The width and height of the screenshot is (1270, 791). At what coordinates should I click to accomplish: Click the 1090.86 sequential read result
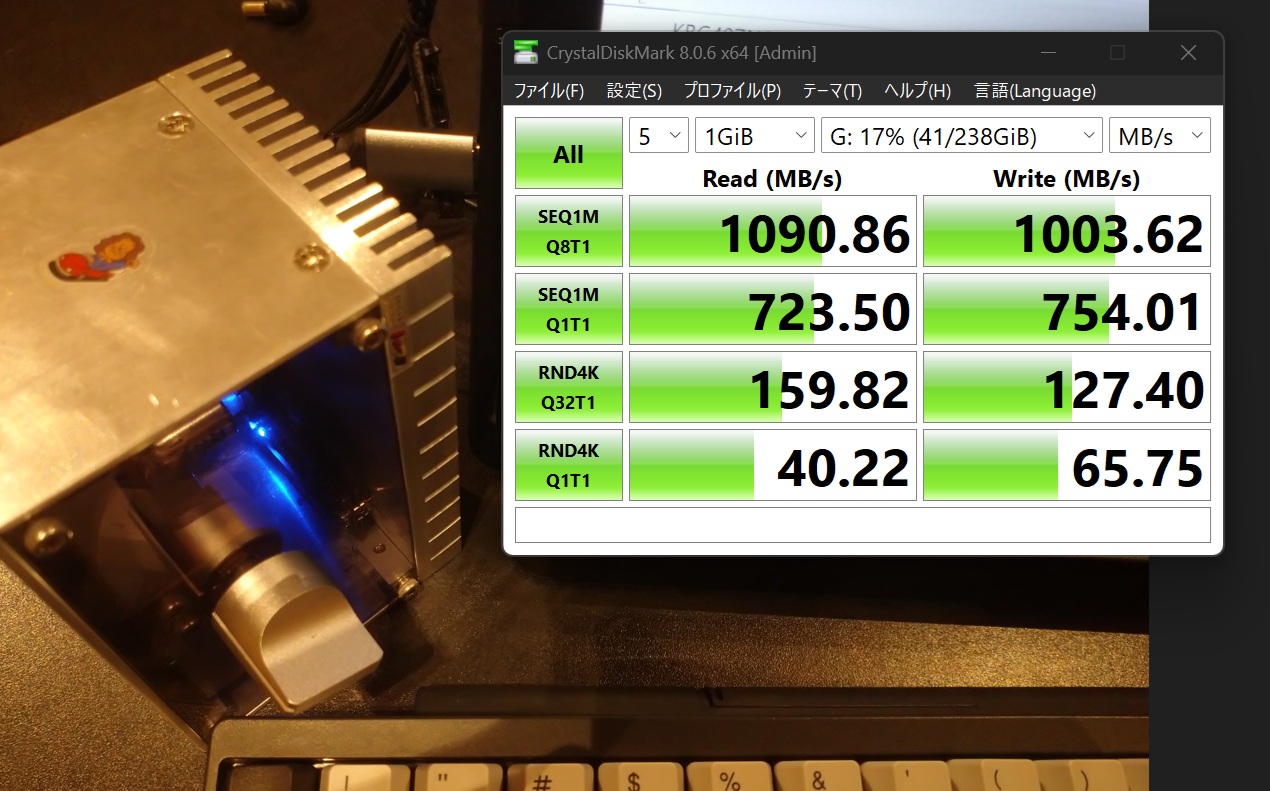pos(772,231)
